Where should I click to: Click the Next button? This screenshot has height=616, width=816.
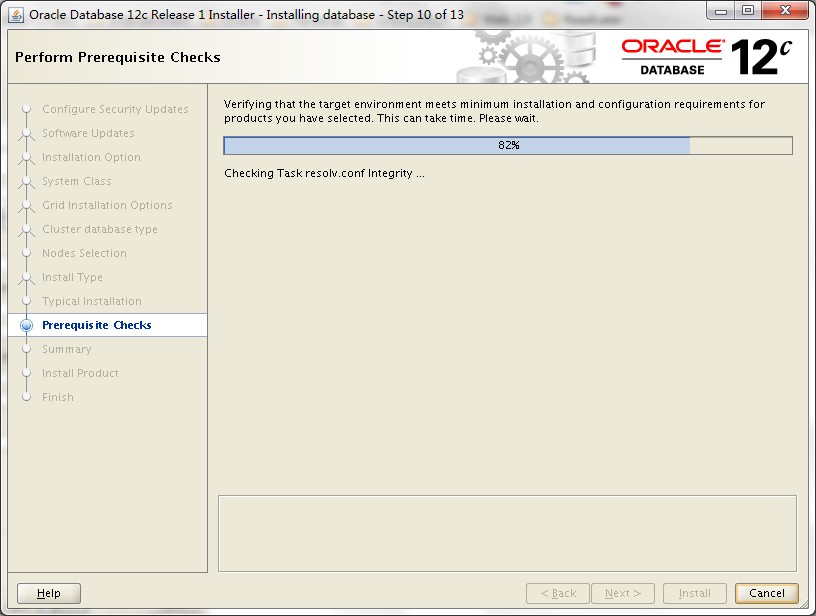[623, 593]
